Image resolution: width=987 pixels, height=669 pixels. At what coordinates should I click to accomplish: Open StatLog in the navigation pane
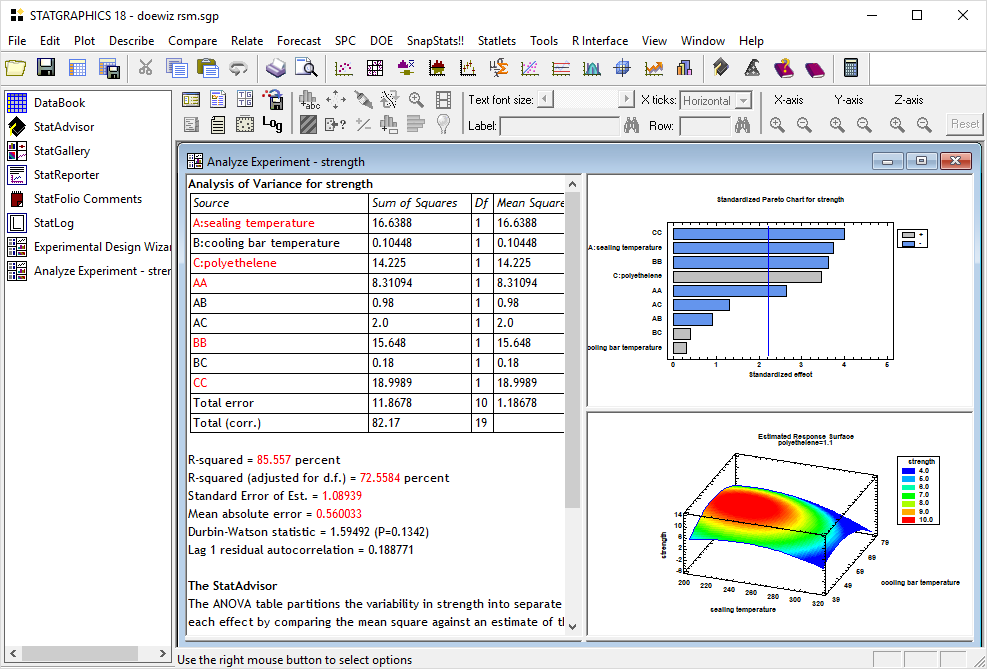[x=54, y=222]
